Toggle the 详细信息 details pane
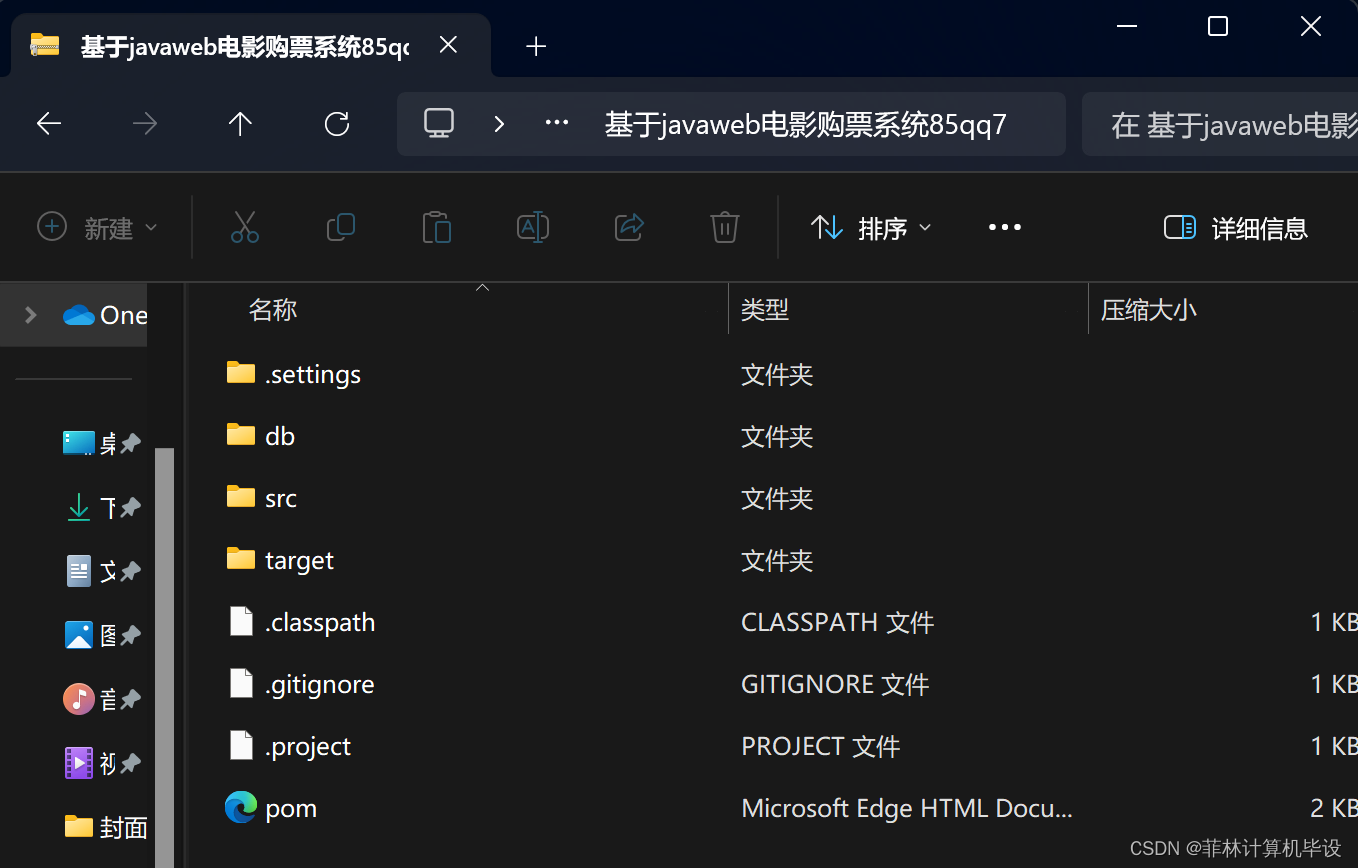The image size is (1358, 868). [x=1236, y=228]
